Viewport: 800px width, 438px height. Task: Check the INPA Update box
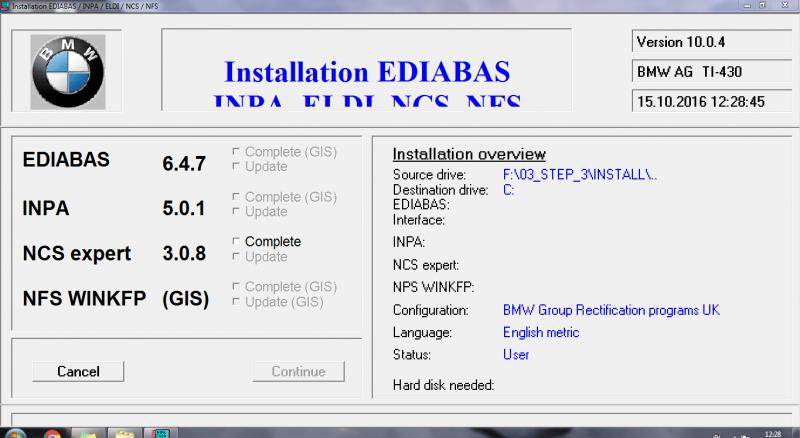[x=236, y=212]
